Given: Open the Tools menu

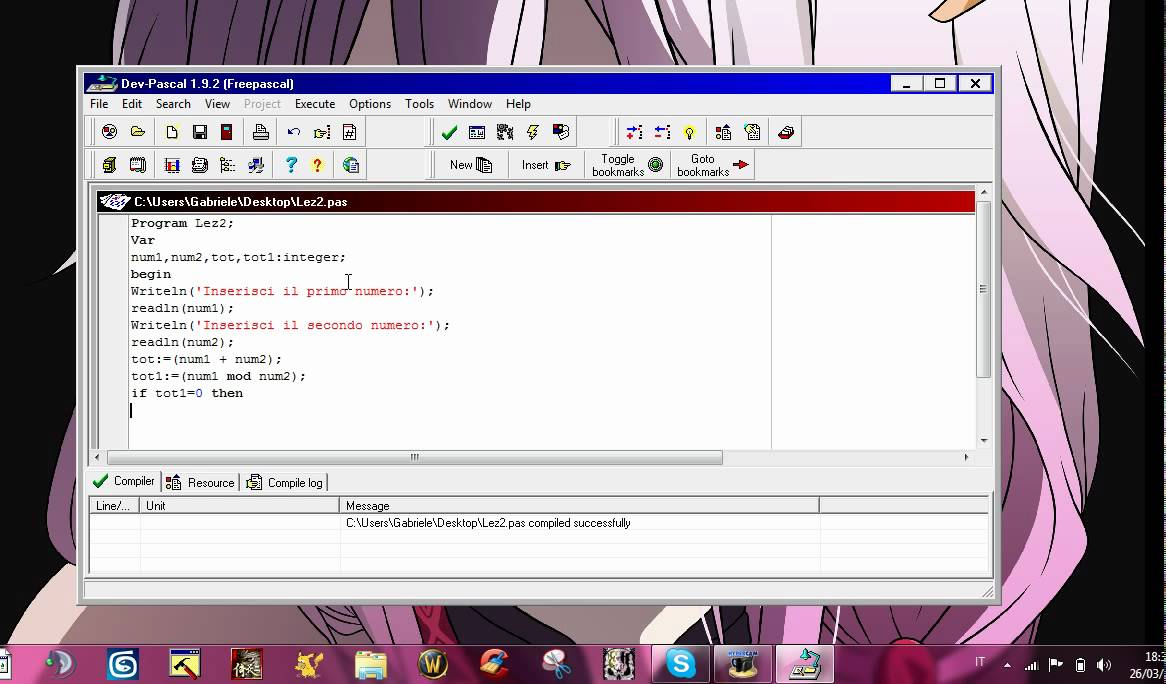Looking at the screenshot, I should pos(419,104).
